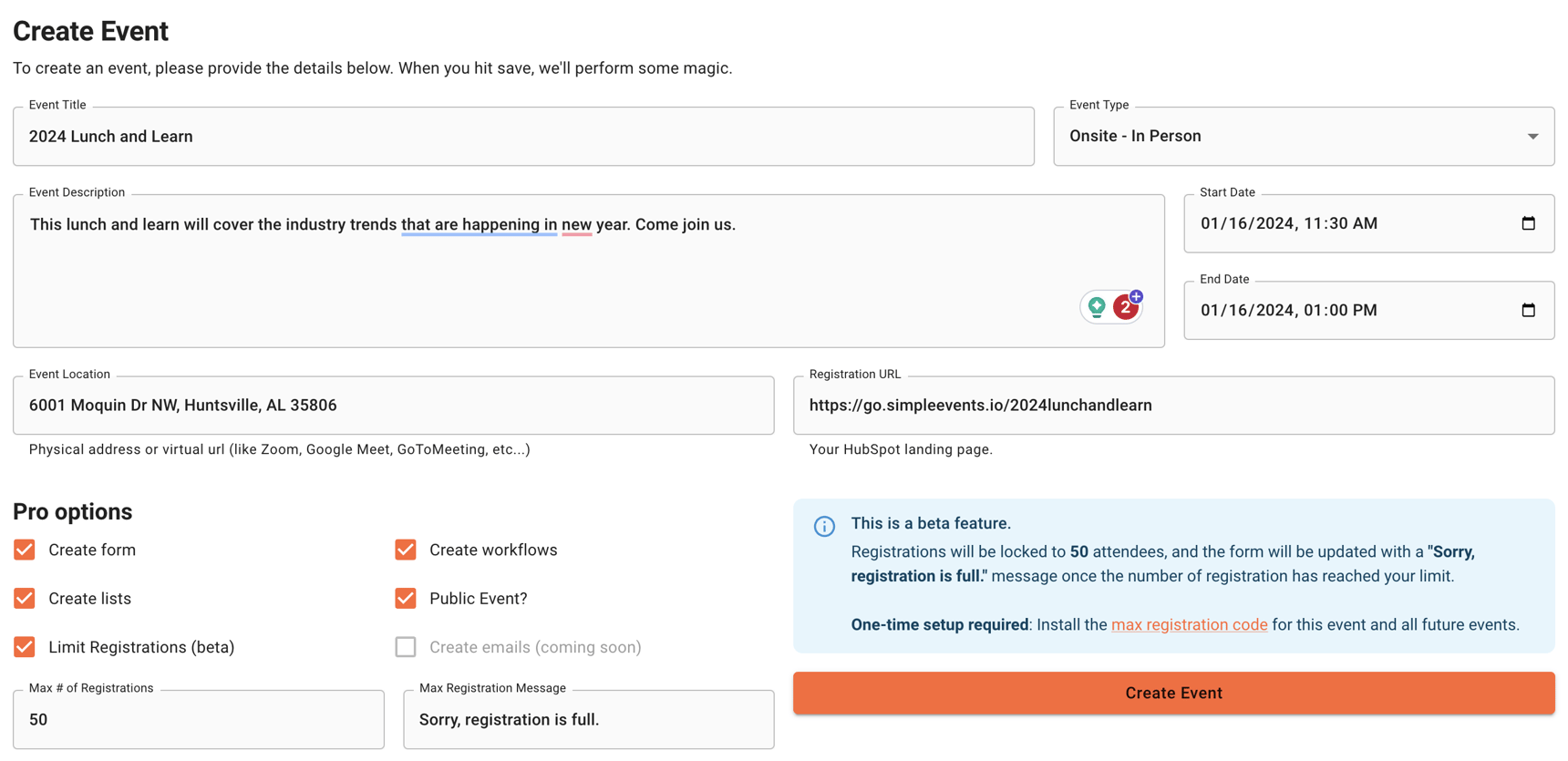Click the Start Date calendar picker icon

click(x=1528, y=223)
